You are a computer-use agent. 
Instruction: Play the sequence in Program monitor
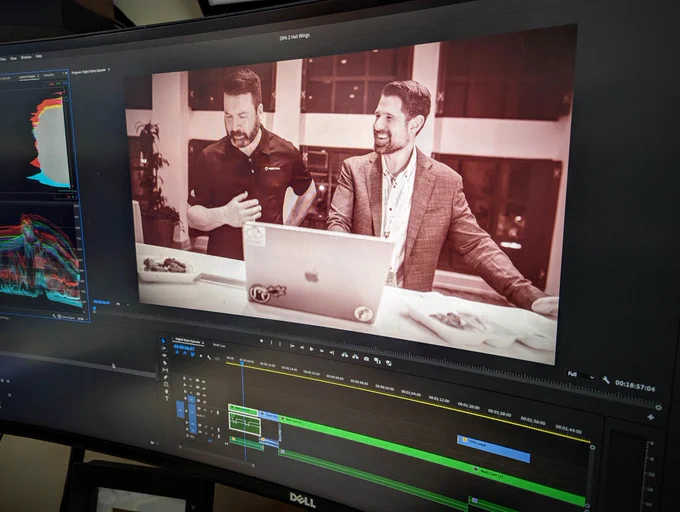click(311, 349)
